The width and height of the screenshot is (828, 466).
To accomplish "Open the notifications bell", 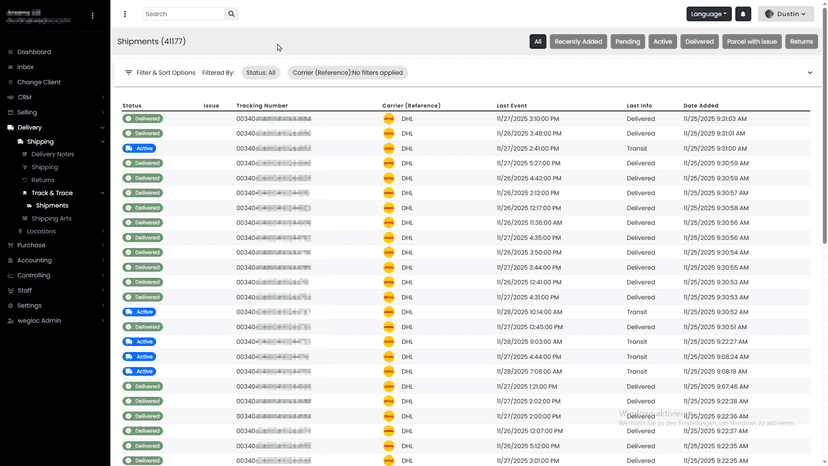I will click(x=743, y=14).
